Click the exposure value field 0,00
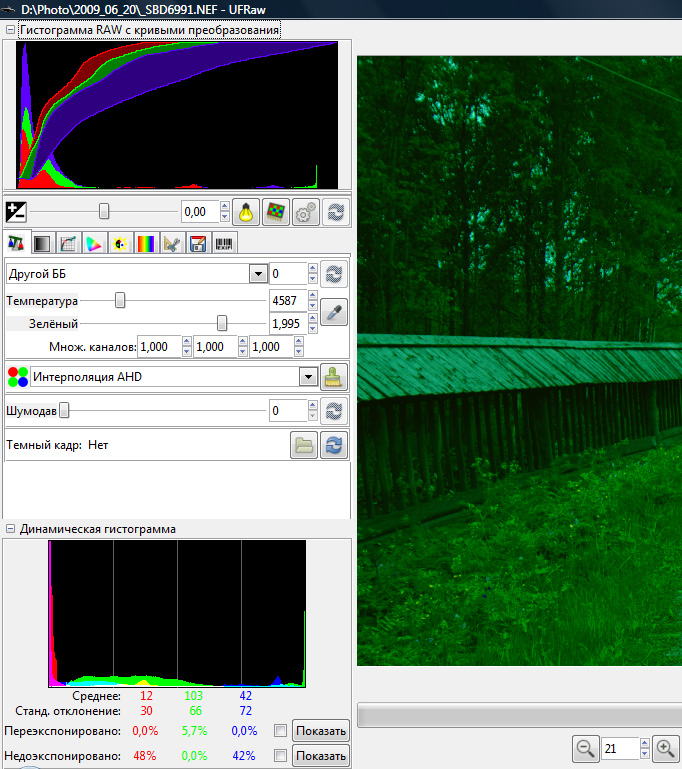682x769 pixels. click(x=200, y=212)
